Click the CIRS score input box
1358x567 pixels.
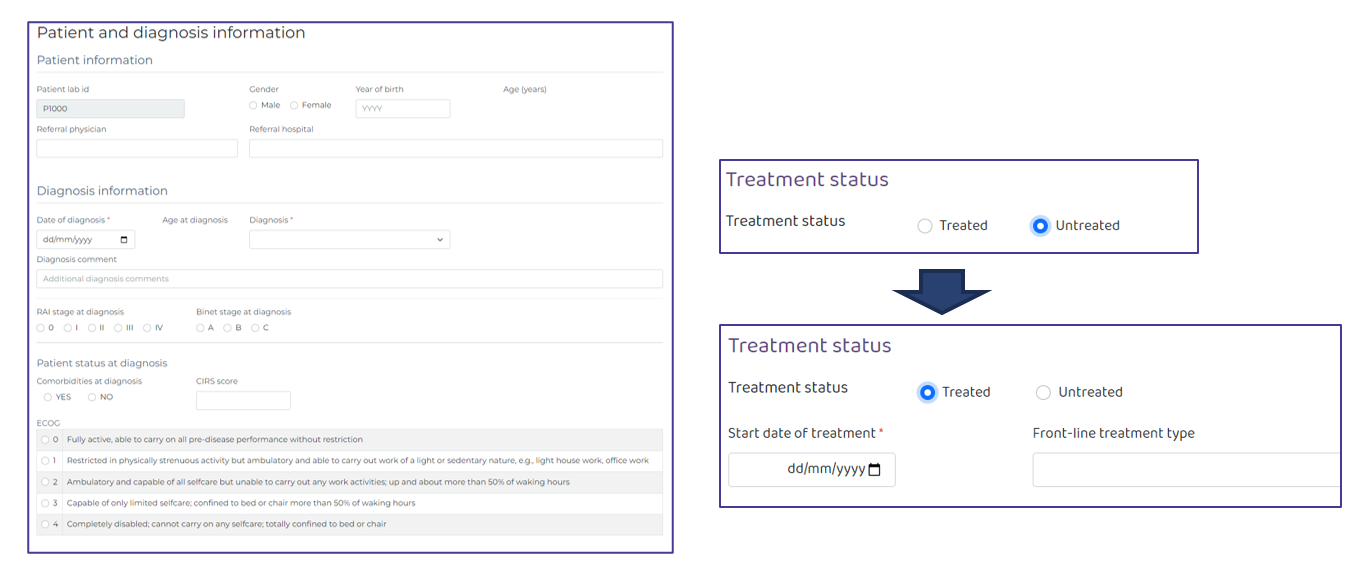click(243, 401)
